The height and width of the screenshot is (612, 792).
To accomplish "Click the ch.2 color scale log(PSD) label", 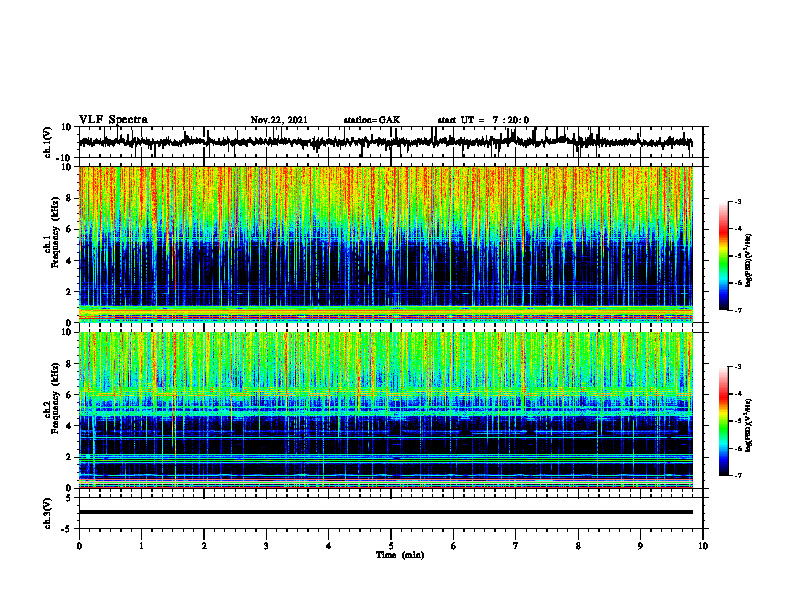I will point(749,426).
